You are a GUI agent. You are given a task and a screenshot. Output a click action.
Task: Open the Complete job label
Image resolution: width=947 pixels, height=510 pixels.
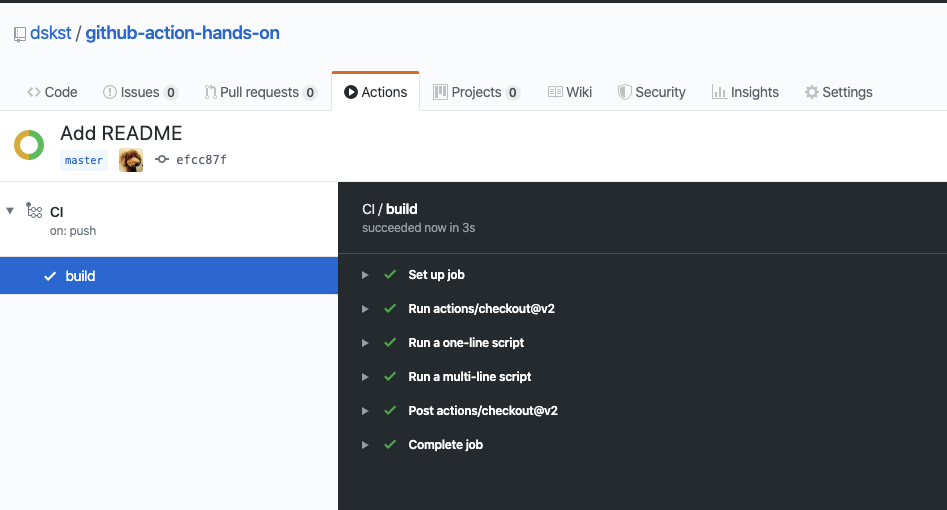click(446, 445)
